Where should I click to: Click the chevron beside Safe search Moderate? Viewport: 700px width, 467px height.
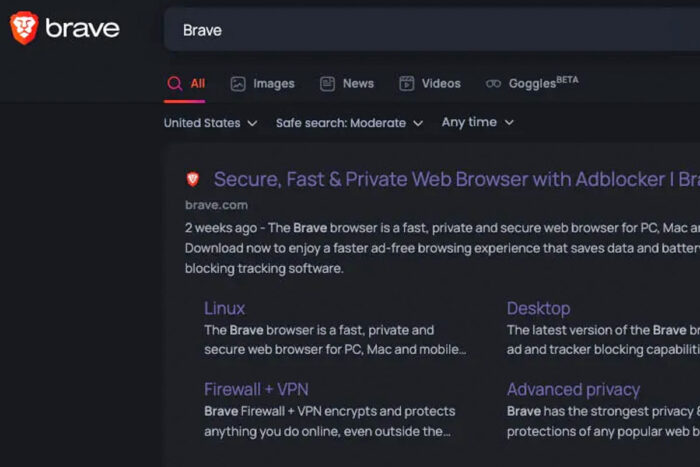pos(418,123)
